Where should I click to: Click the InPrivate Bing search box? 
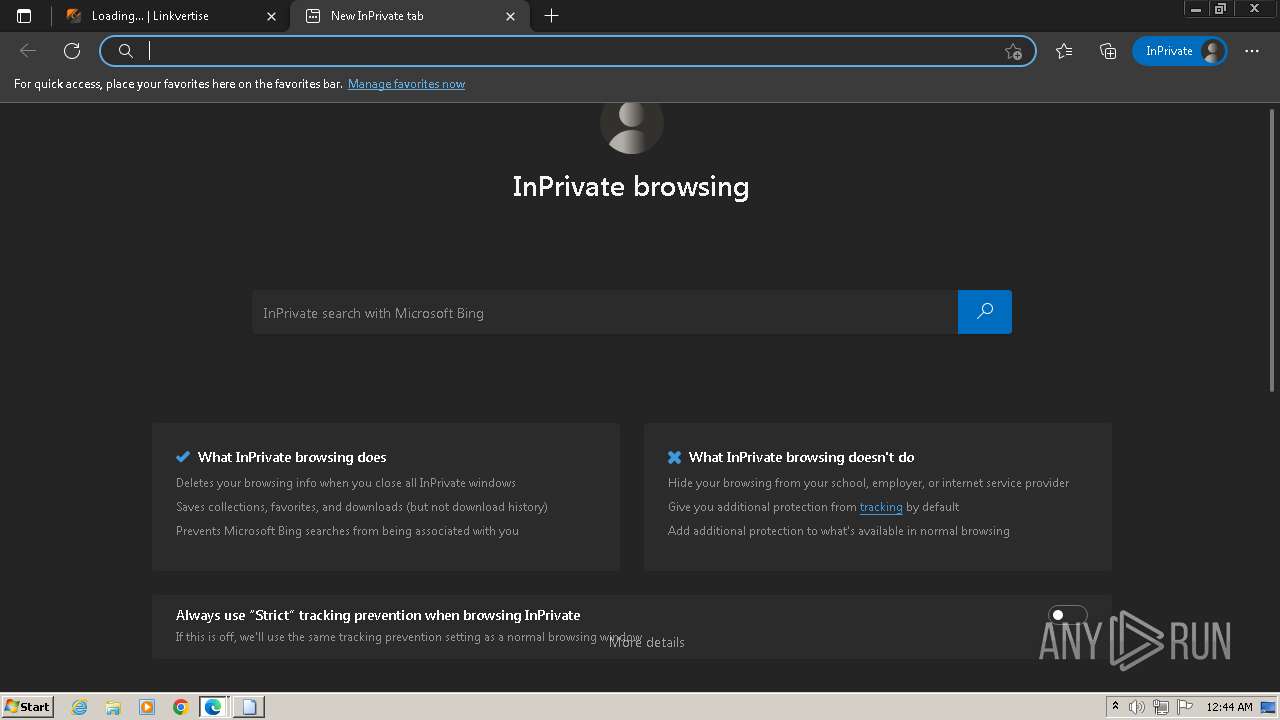click(x=605, y=312)
